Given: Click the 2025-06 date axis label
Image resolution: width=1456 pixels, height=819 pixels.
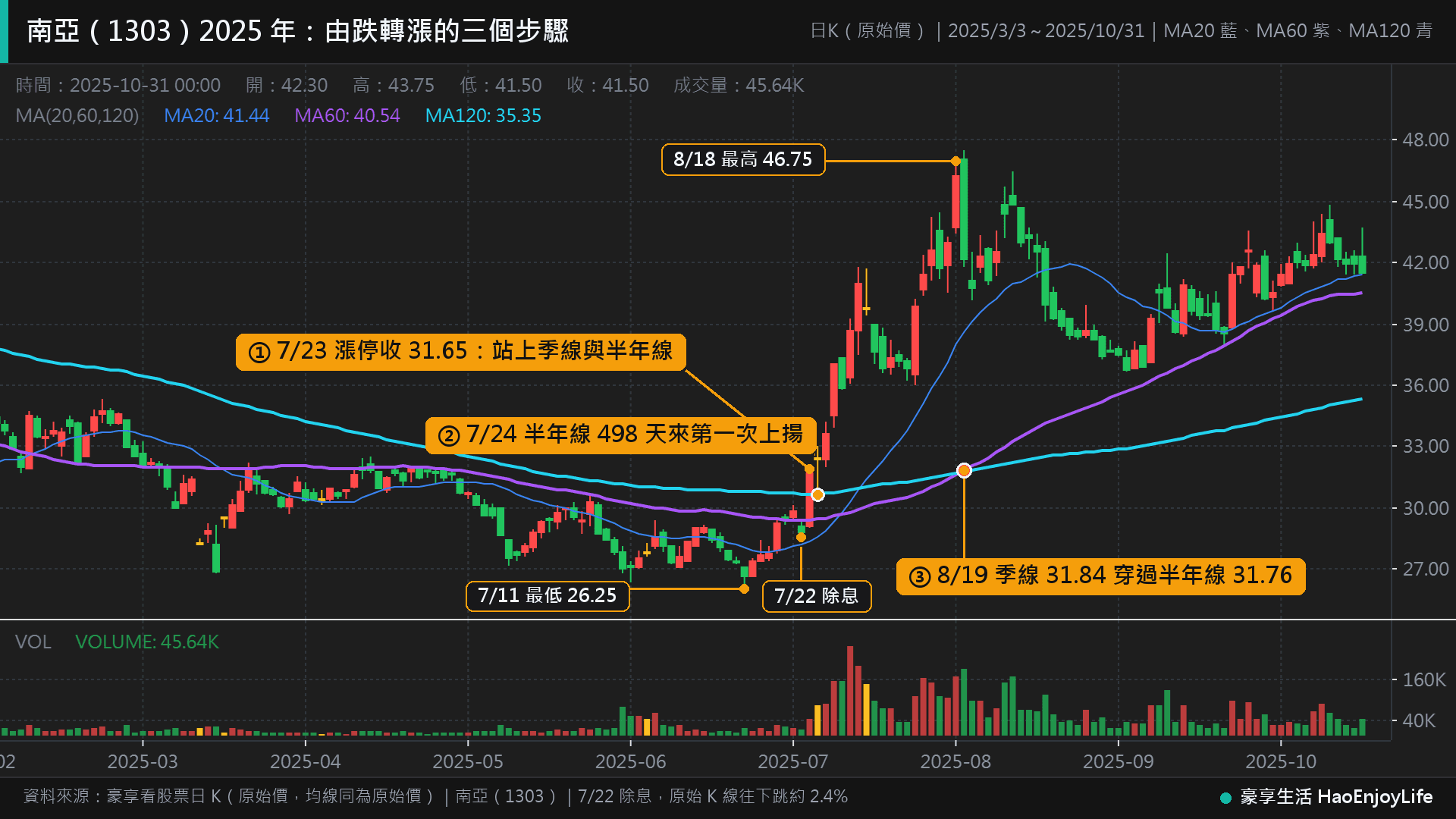Looking at the screenshot, I should [631, 761].
